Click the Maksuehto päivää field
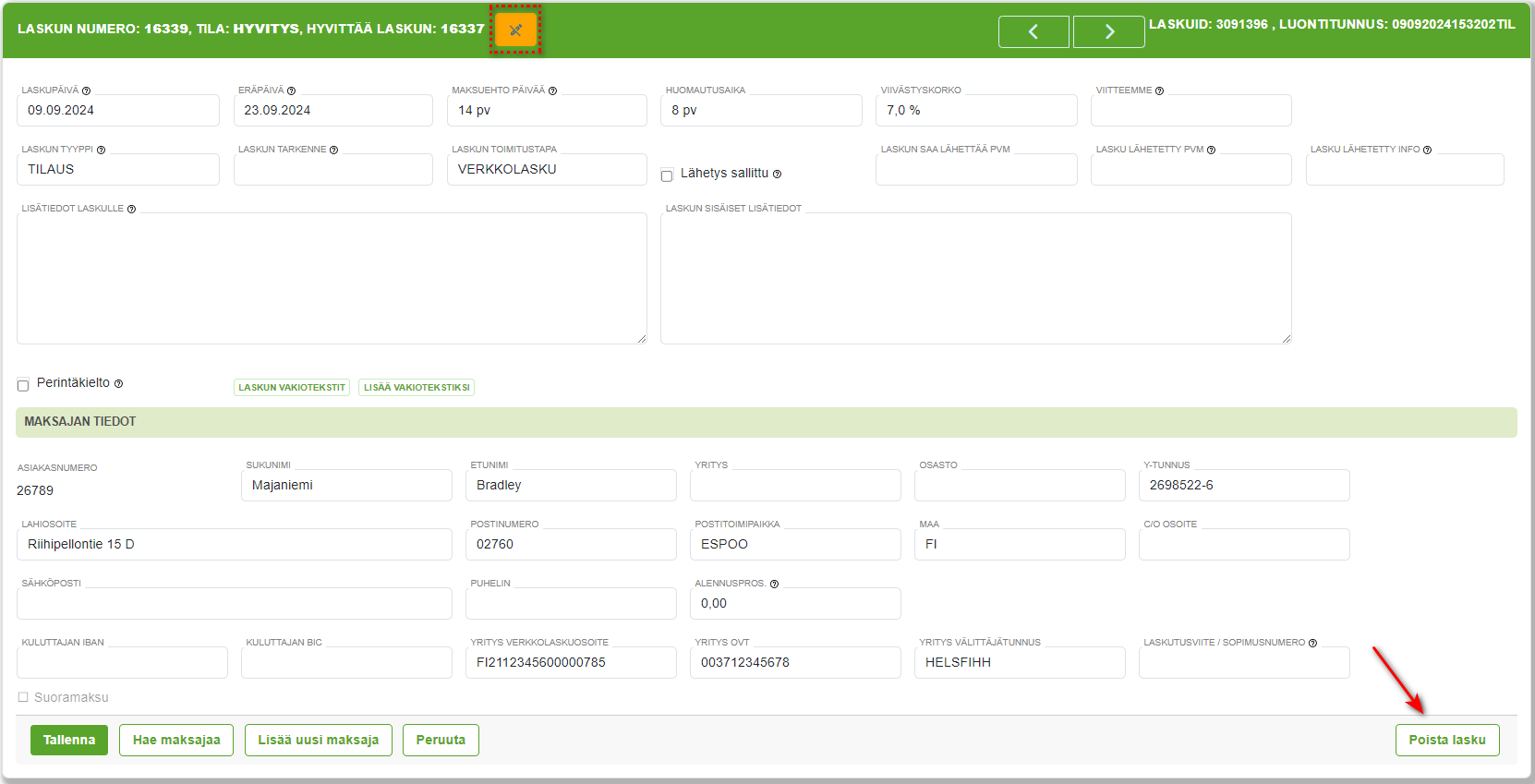 547,110
